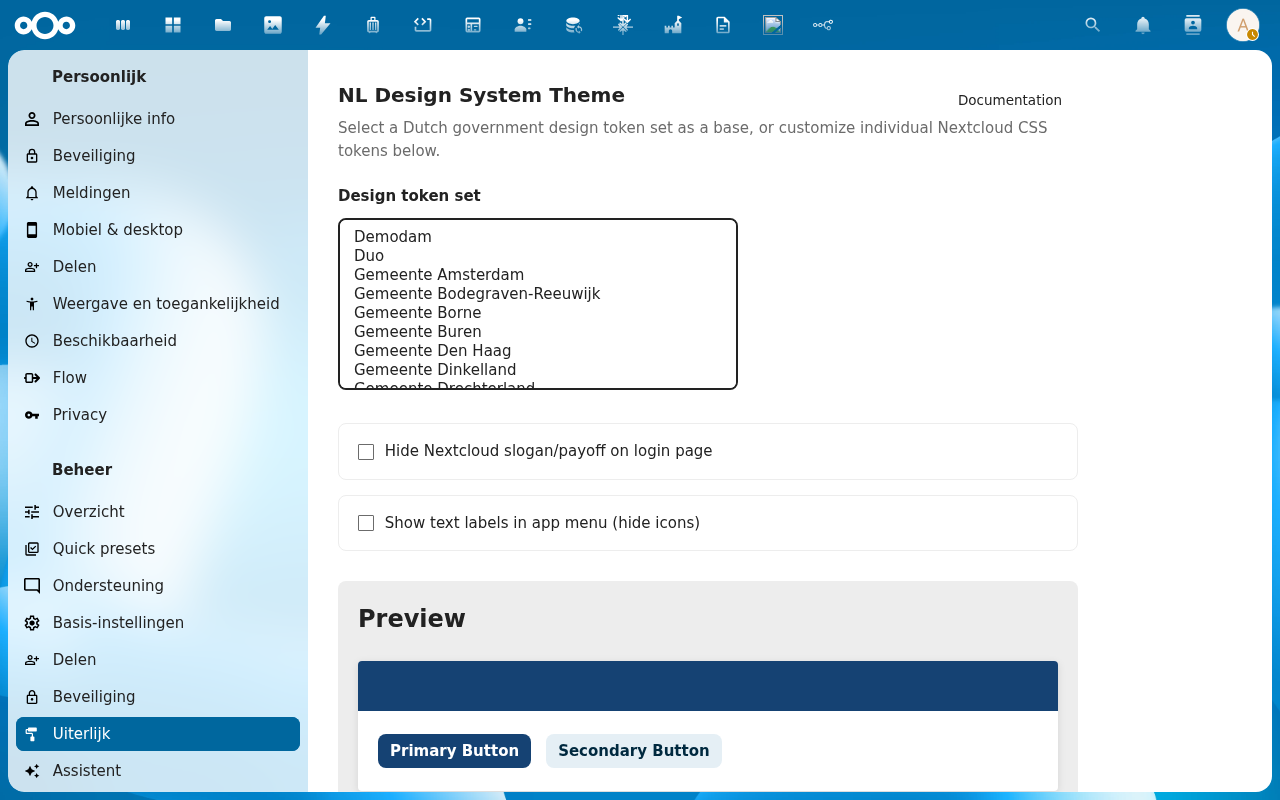Open Weergave en toegankelijkheid settings
1280x800 pixels.
[158, 304]
